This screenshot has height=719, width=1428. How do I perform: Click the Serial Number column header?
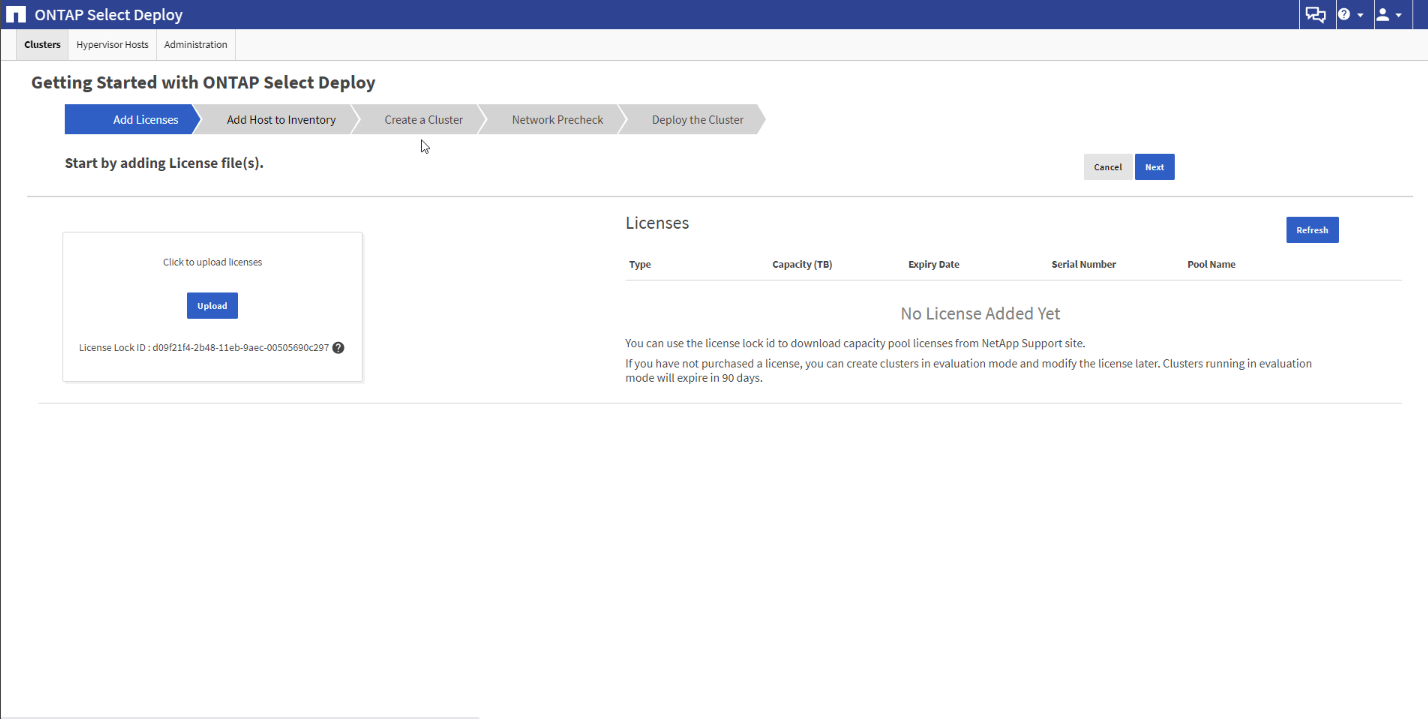(1084, 265)
